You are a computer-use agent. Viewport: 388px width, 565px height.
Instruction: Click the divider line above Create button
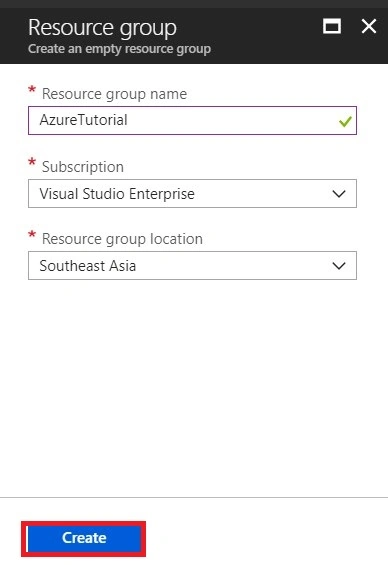point(194,498)
